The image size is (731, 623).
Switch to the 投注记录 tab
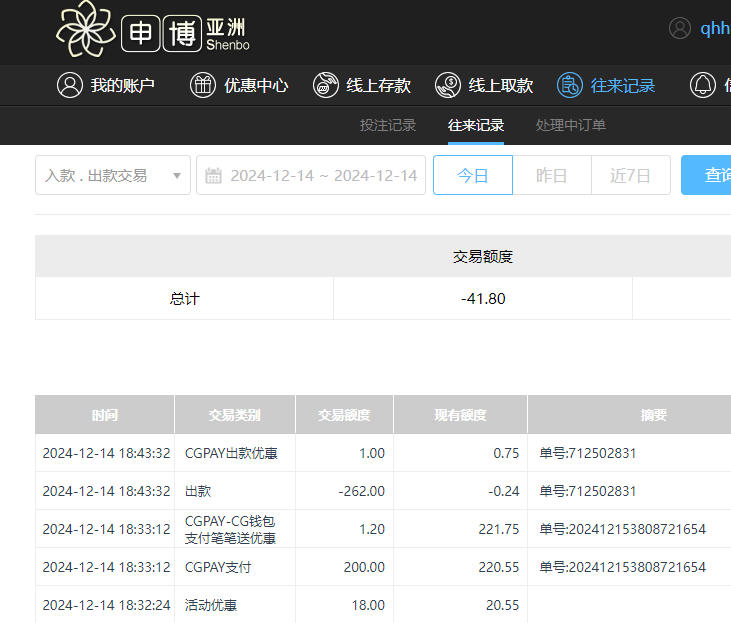click(388, 125)
